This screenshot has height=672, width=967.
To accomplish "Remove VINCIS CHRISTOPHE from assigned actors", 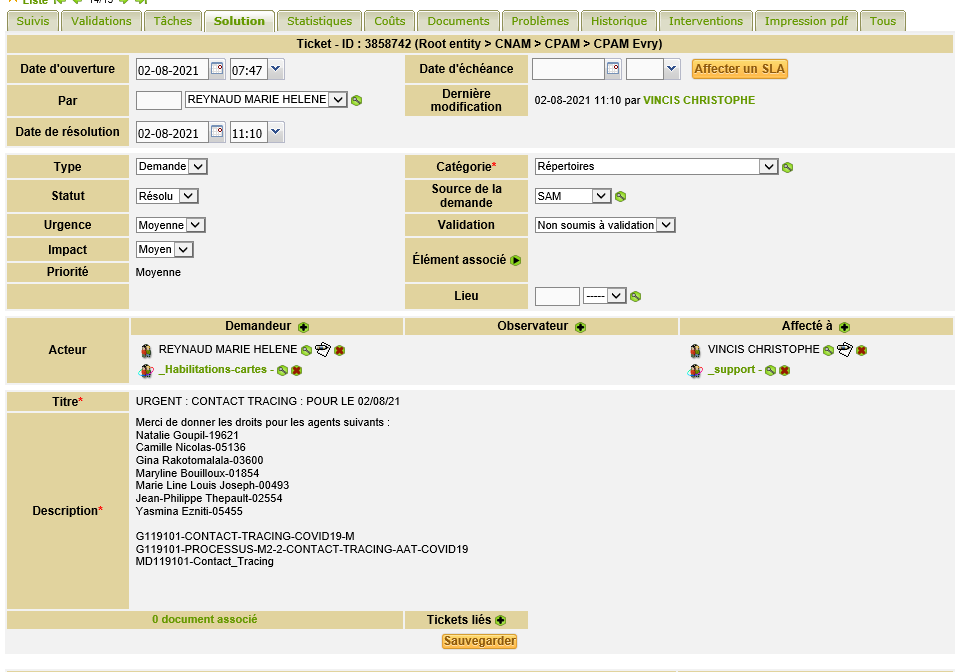I will (861, 350).
